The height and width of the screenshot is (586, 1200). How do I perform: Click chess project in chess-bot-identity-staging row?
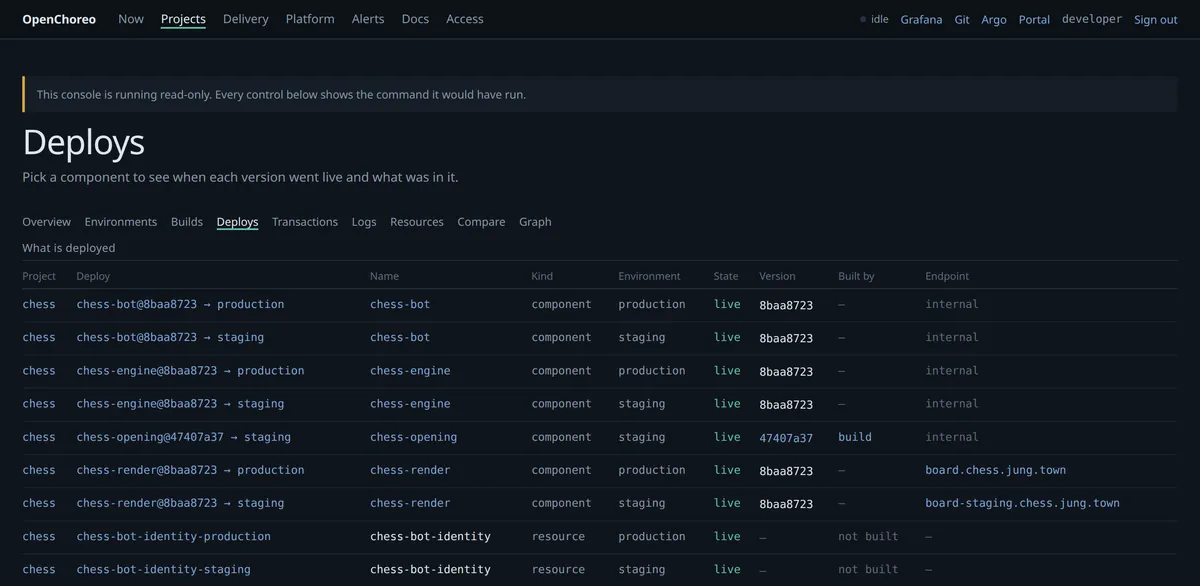[x=39, y=569]
